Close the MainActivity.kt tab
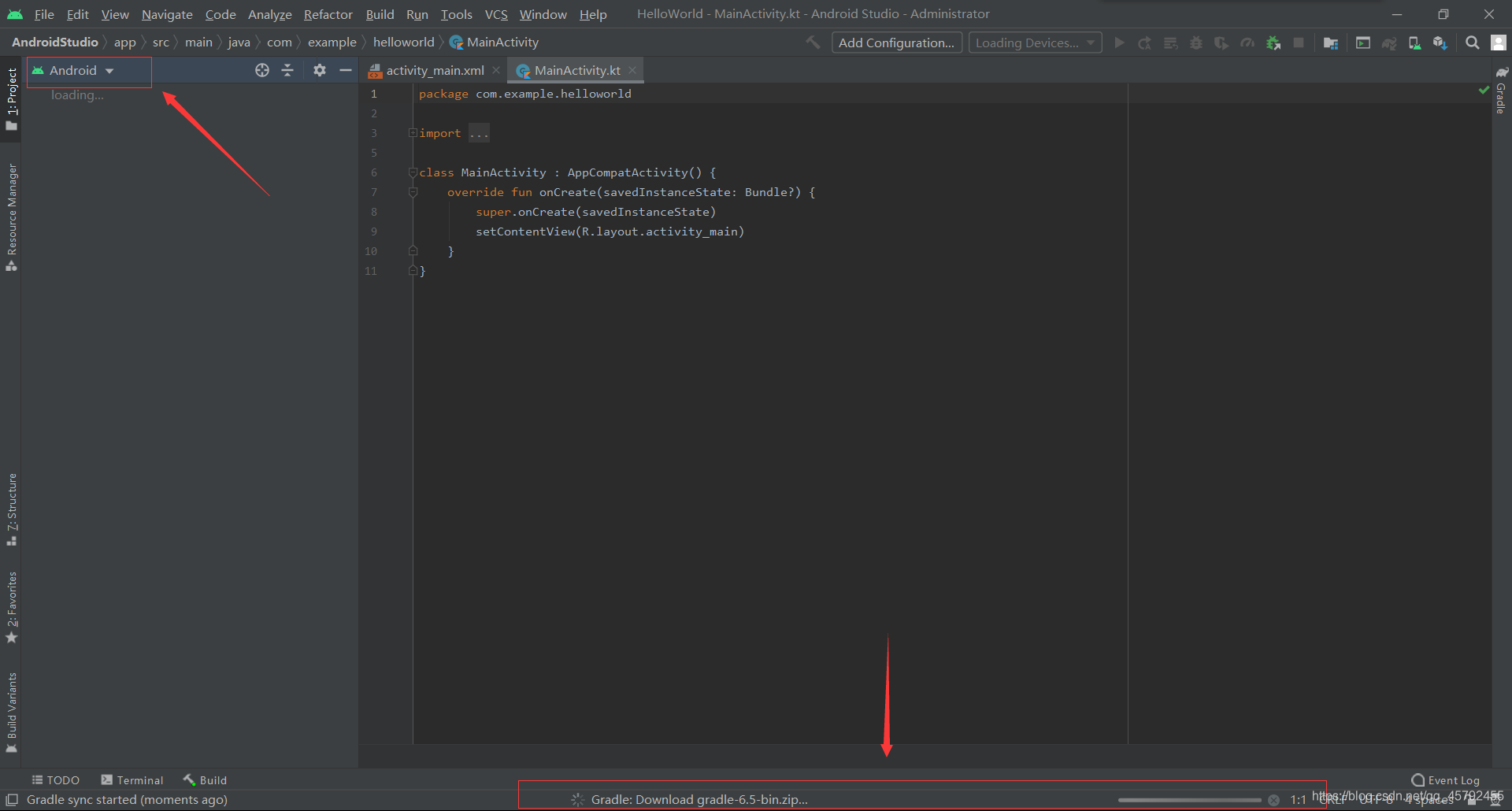Screen dimensions: 1512x811 tap(632, 70)
